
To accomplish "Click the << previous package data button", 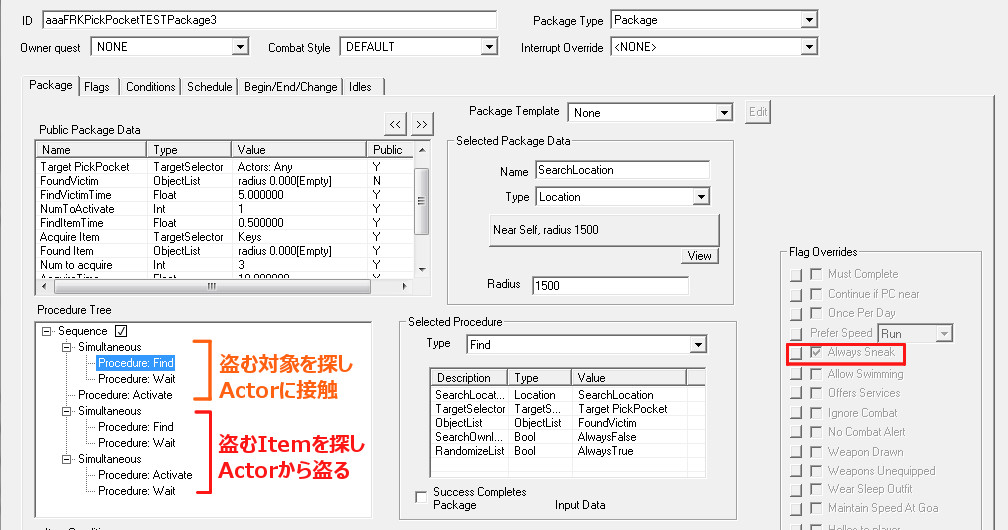I will click(395, 124).
